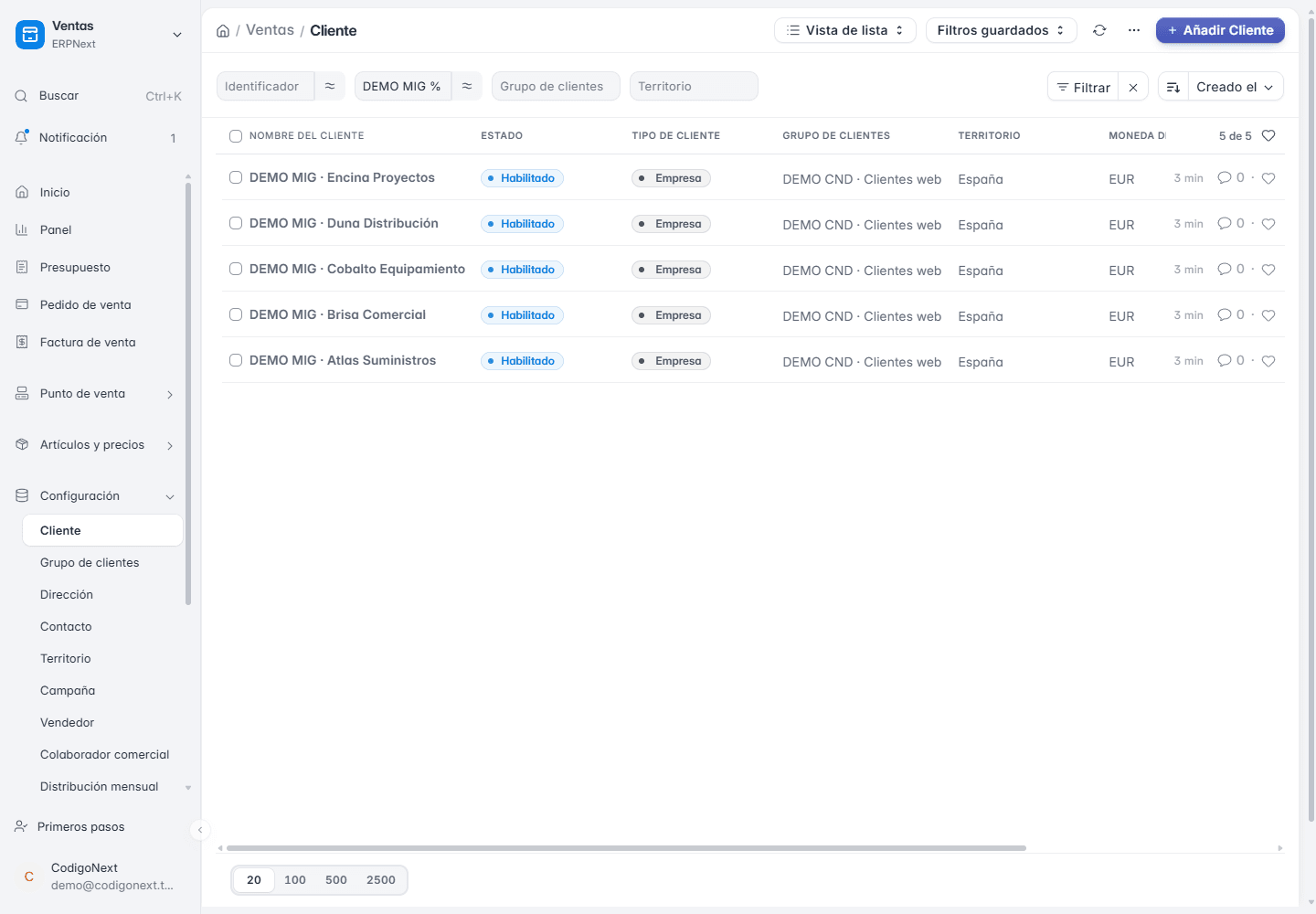Go to the home breadcrumb icon

223,31
